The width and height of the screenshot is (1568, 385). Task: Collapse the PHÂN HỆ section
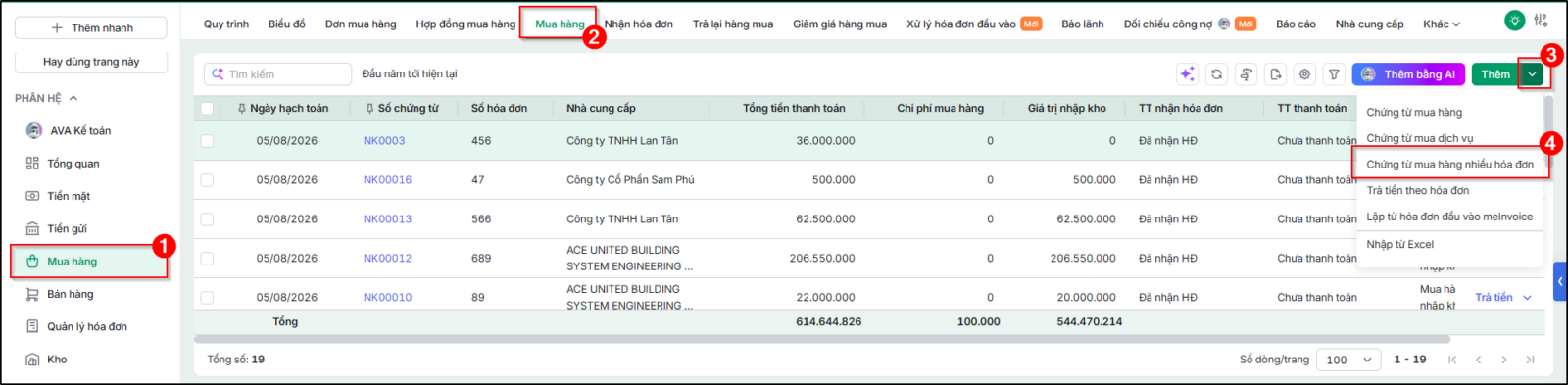point(73,98)
